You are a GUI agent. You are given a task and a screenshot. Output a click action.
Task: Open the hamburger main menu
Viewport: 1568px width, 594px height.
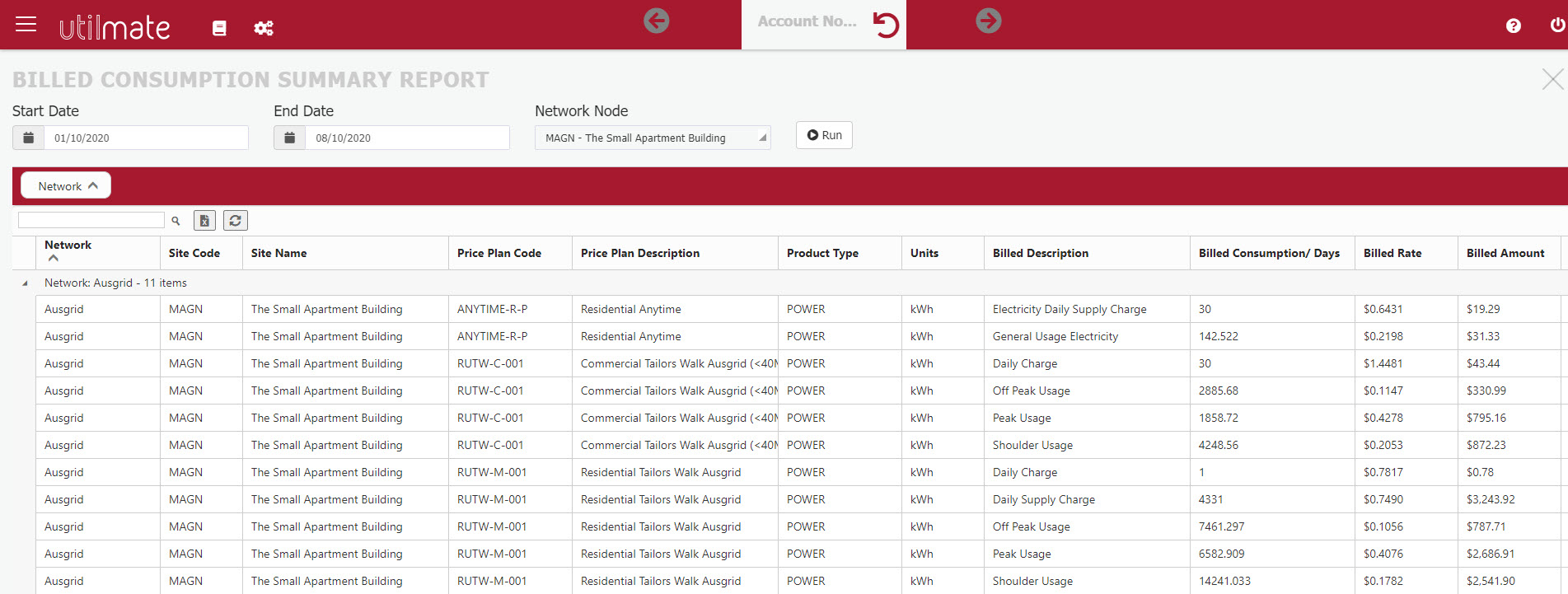tap(26, 25)
